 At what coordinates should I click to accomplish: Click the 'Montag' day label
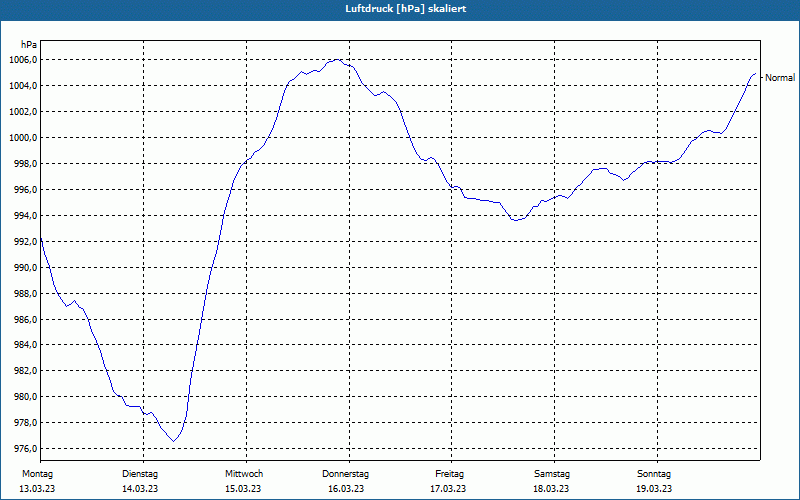pos(37,474)
